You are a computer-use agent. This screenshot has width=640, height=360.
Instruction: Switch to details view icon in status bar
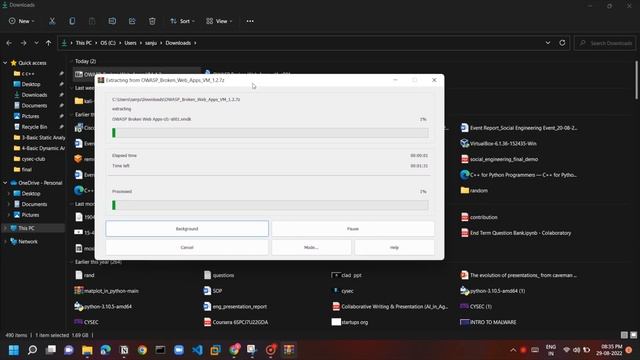click(624, 335)
